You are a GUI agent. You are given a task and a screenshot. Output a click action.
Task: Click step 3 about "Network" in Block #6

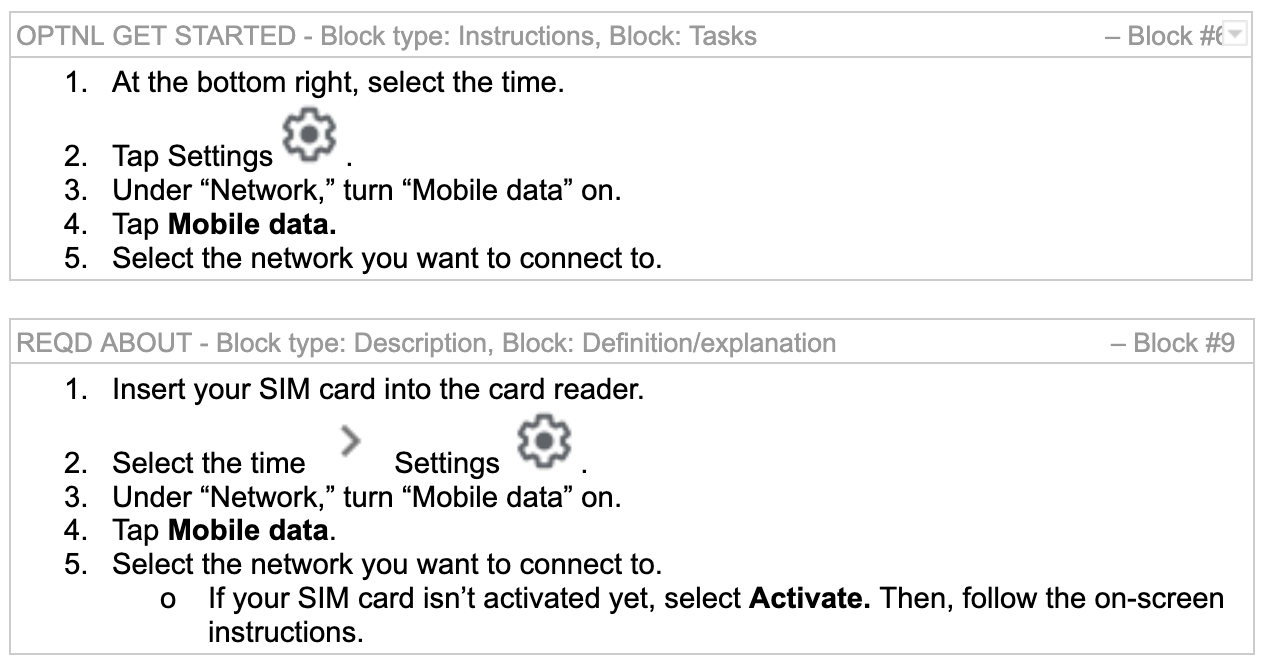(366, 191)
